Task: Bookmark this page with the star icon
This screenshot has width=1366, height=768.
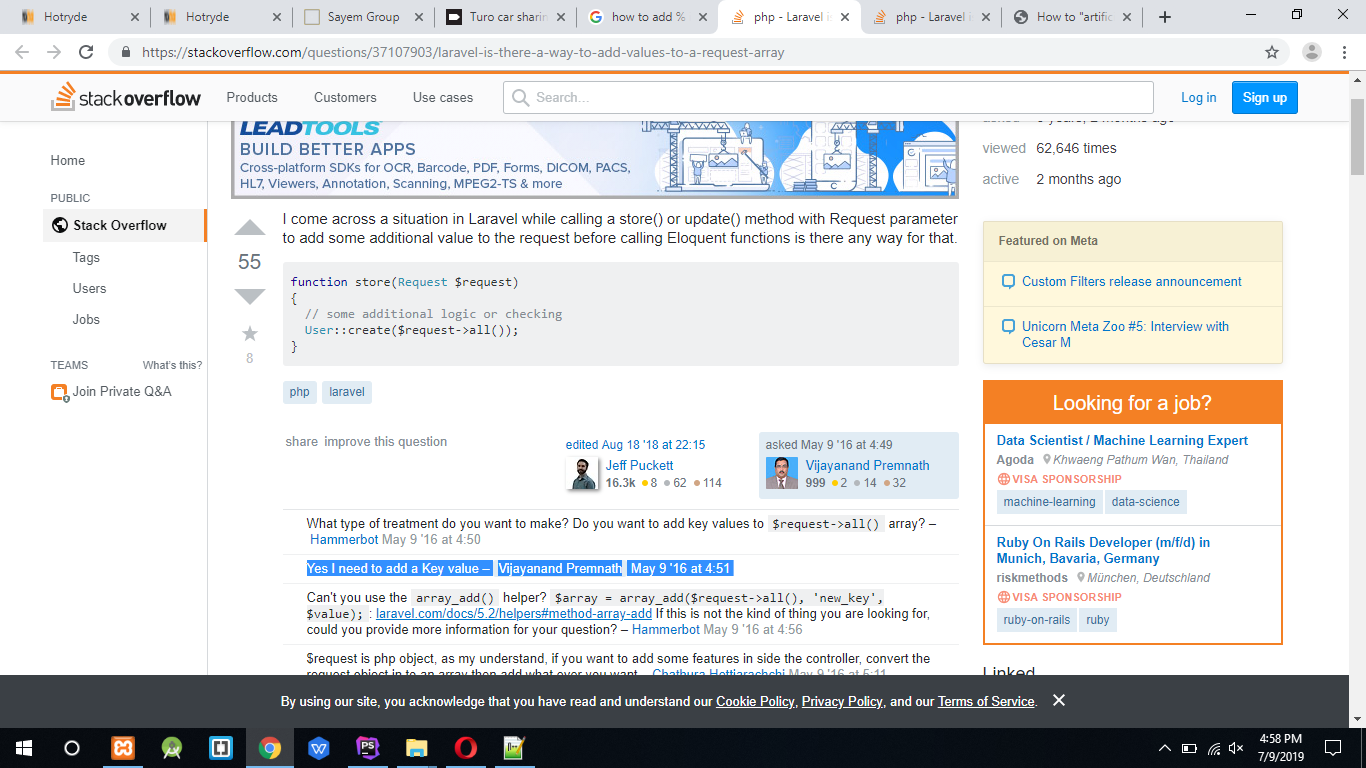Action: 1272,52
